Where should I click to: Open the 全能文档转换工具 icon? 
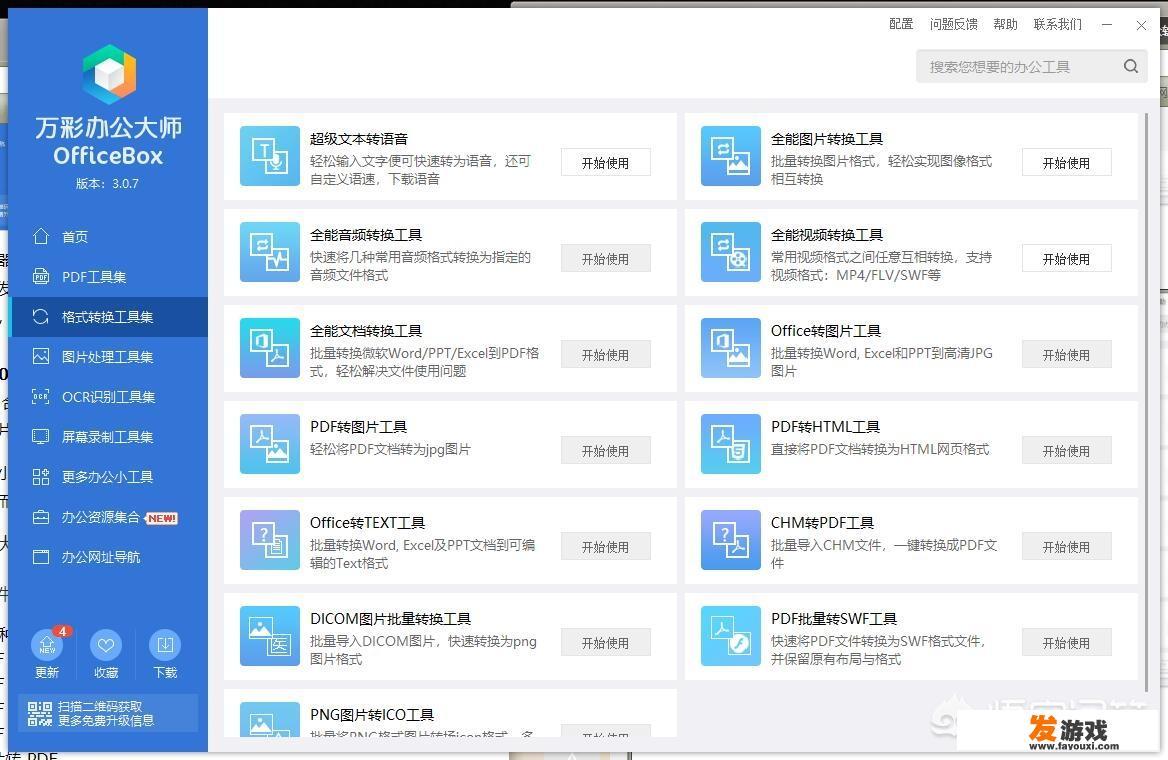(x=270, y=348)
